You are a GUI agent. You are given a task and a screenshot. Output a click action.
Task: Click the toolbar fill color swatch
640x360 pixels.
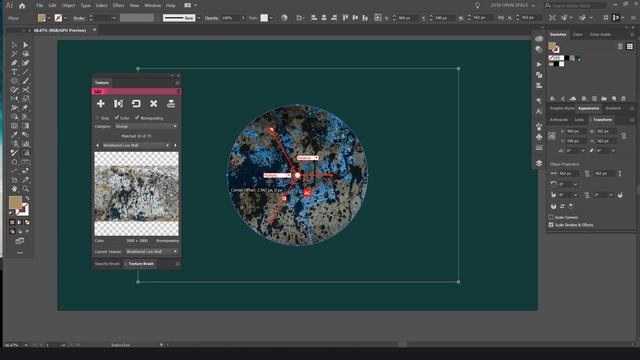15,202
